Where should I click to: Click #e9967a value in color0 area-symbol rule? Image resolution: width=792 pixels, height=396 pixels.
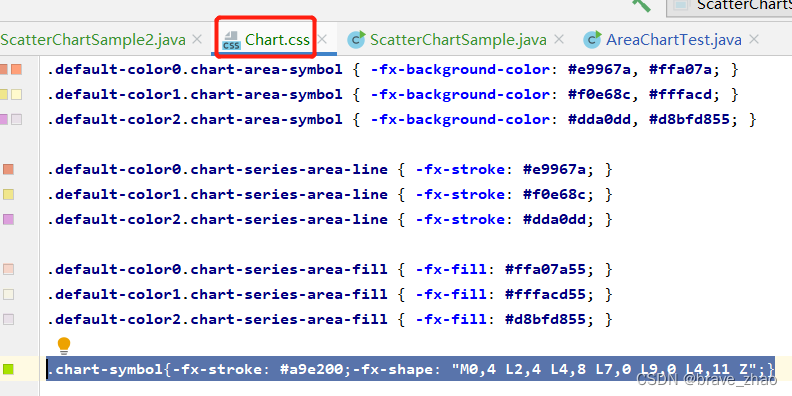coord(600,70)
